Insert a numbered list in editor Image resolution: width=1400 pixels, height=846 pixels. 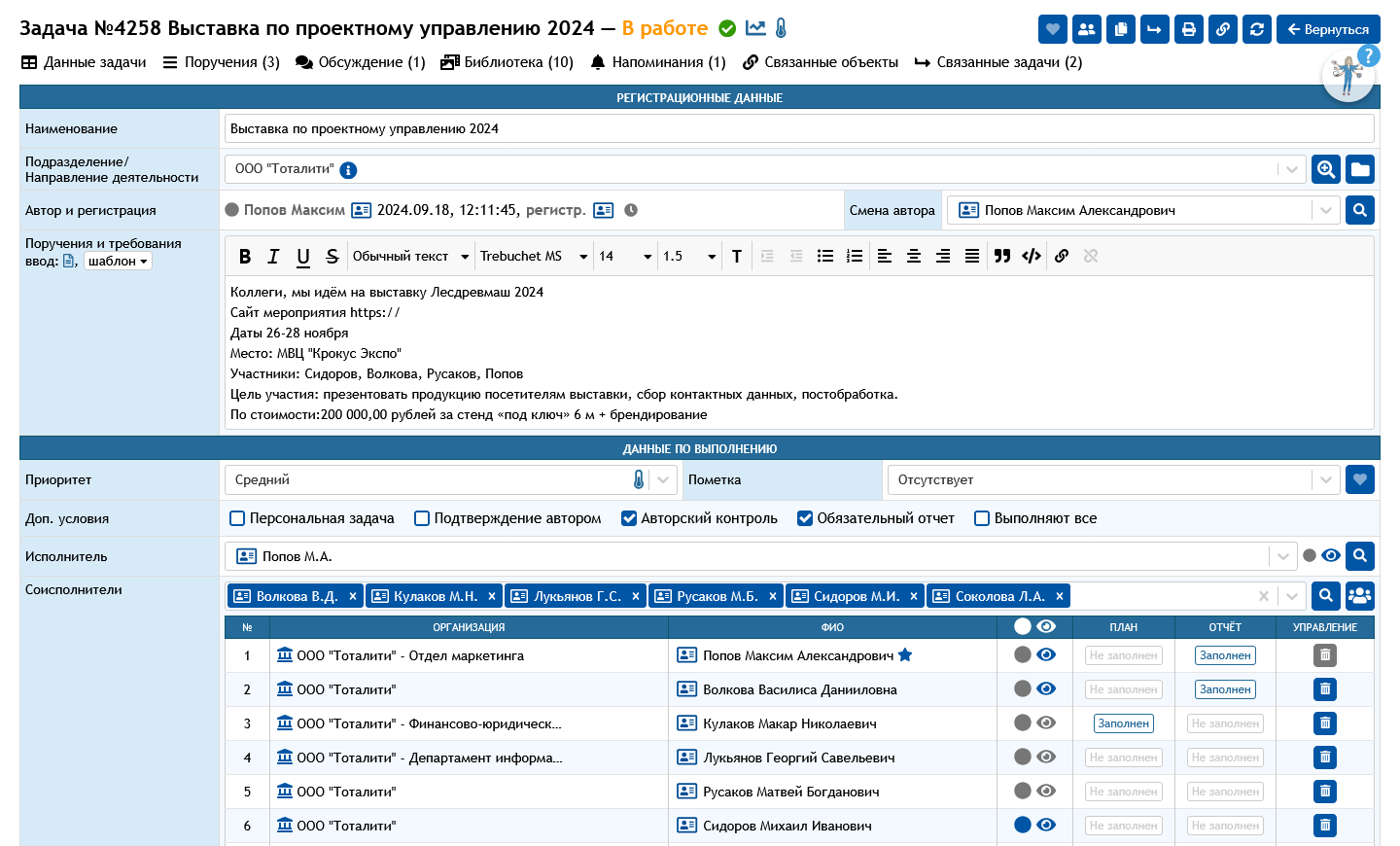click(x=855, y=257)
